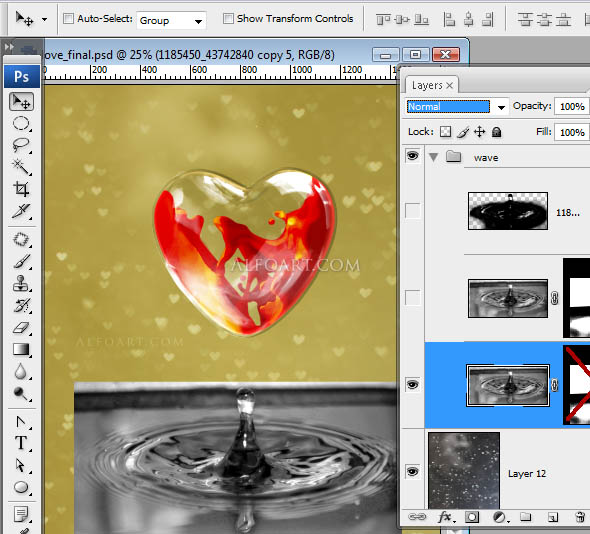The image size is (590, 534).
Task: Create new fill or adjustment layer
Action: point(500,517)
